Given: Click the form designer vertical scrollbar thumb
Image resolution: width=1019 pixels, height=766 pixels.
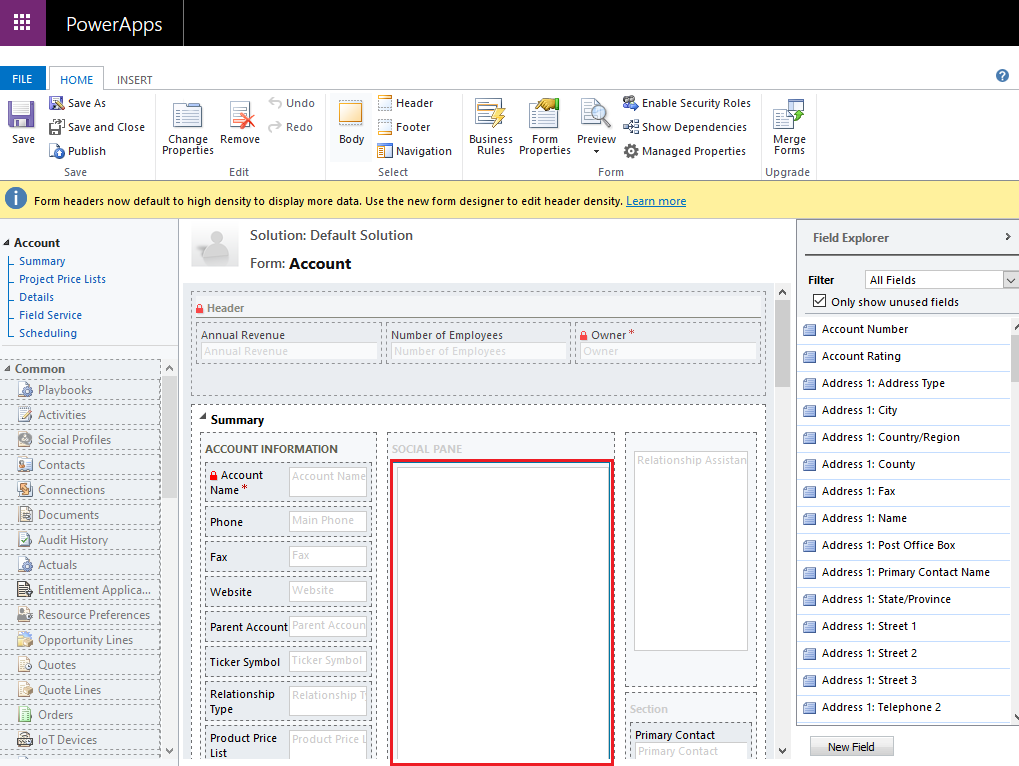Looking at the screenshot, I should click(782, 343).
